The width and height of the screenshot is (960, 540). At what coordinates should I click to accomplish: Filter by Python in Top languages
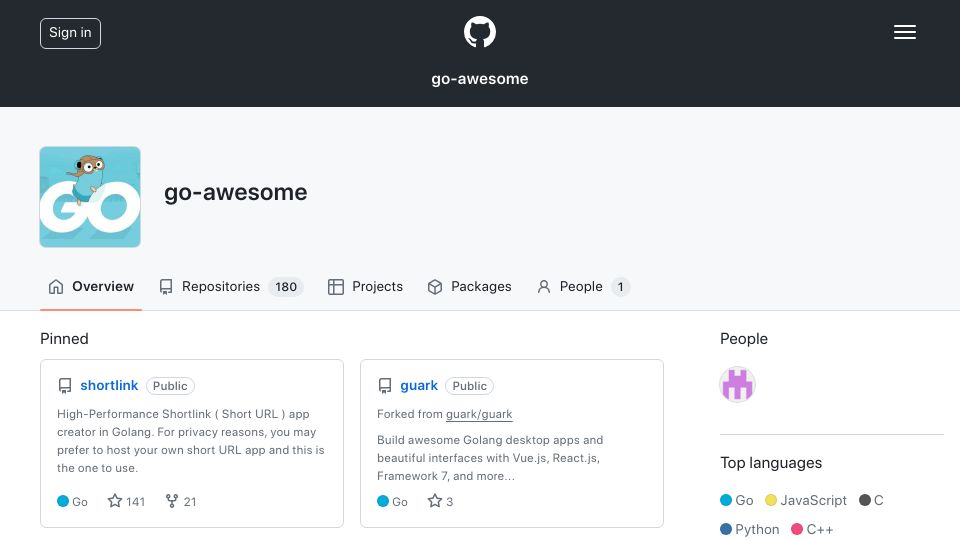(750, 529)
